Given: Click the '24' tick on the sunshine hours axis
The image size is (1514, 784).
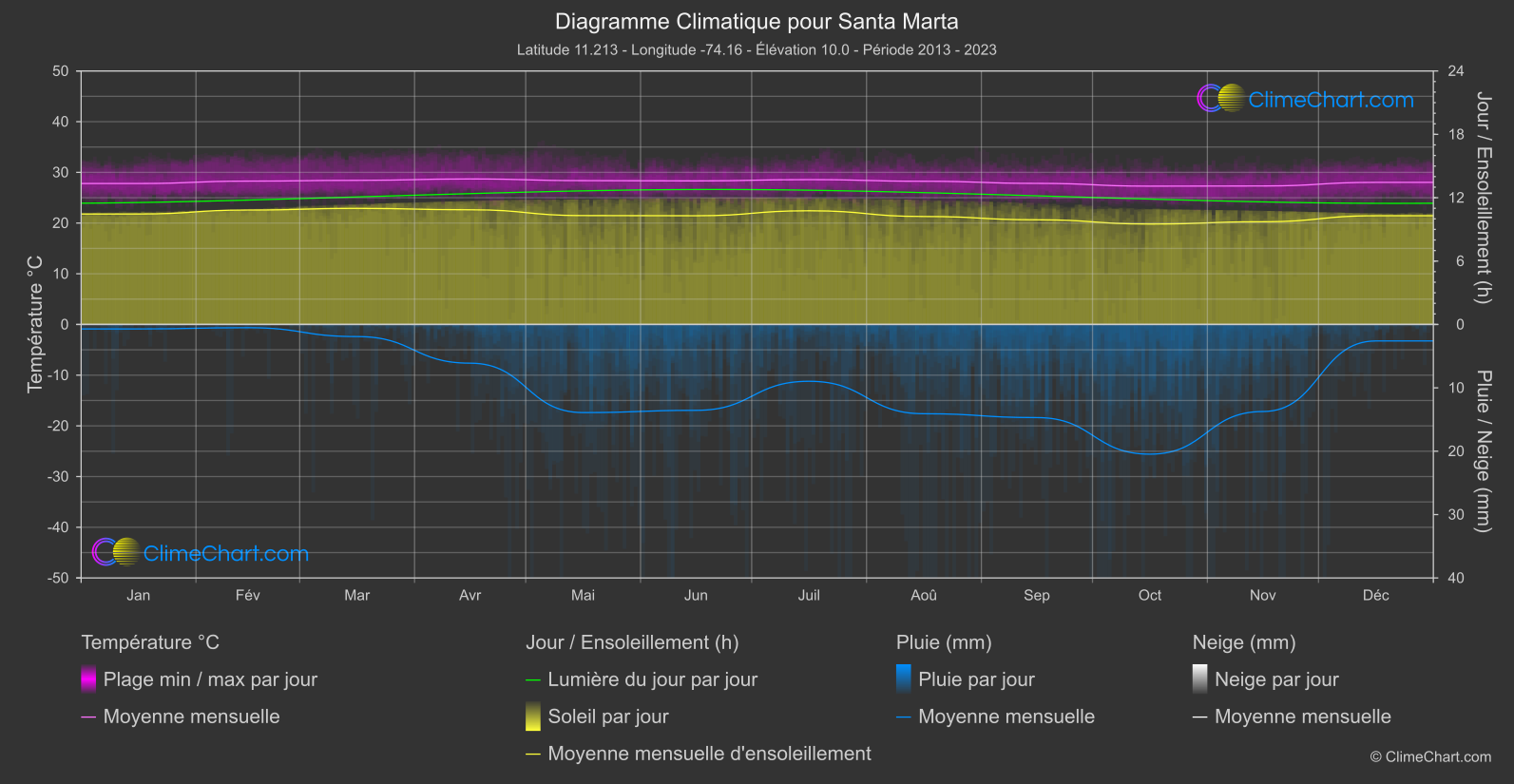Looking at the screenshot, I should (x=1456, y=71).
